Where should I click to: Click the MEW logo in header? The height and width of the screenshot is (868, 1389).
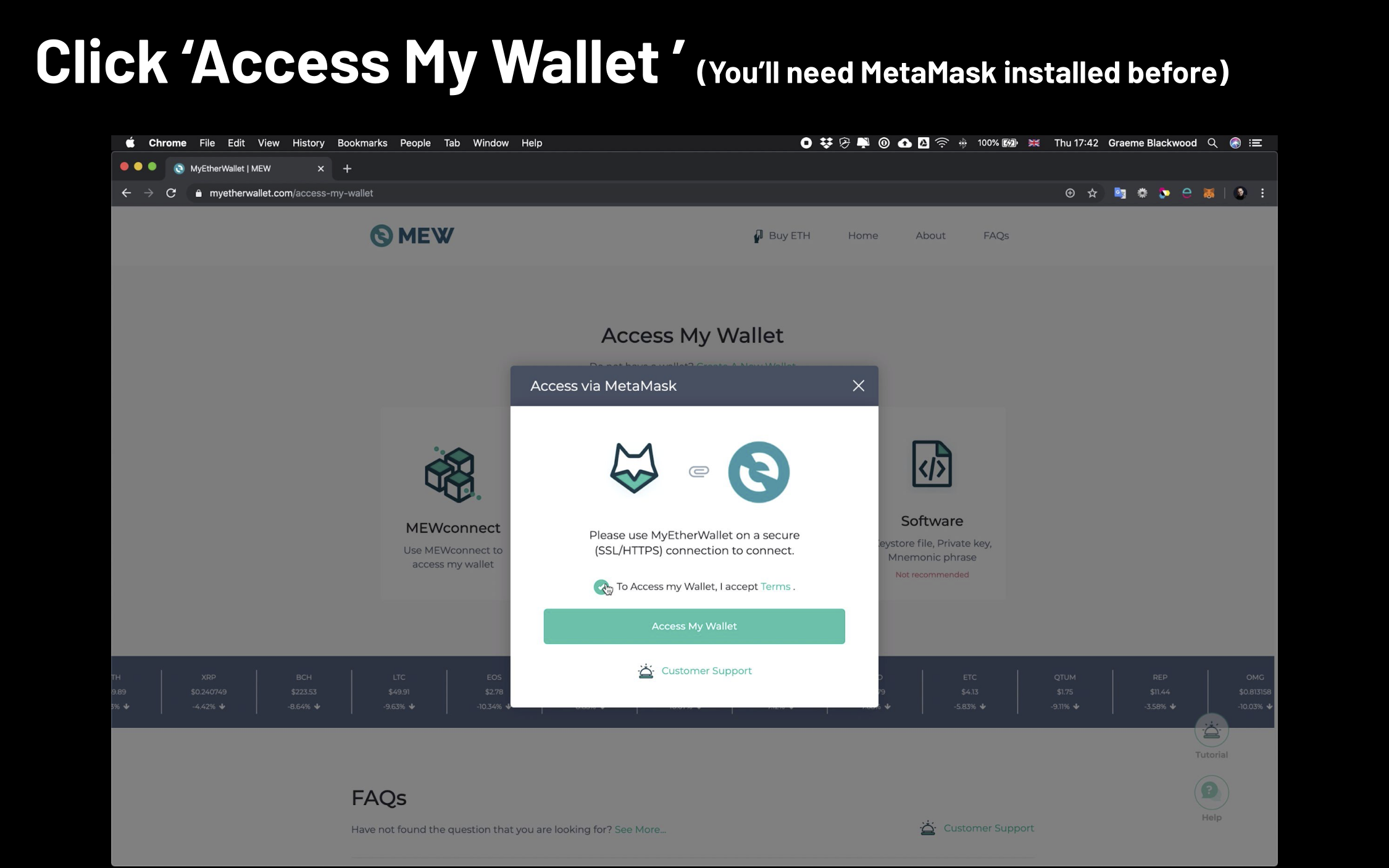[x=412, y=235]
